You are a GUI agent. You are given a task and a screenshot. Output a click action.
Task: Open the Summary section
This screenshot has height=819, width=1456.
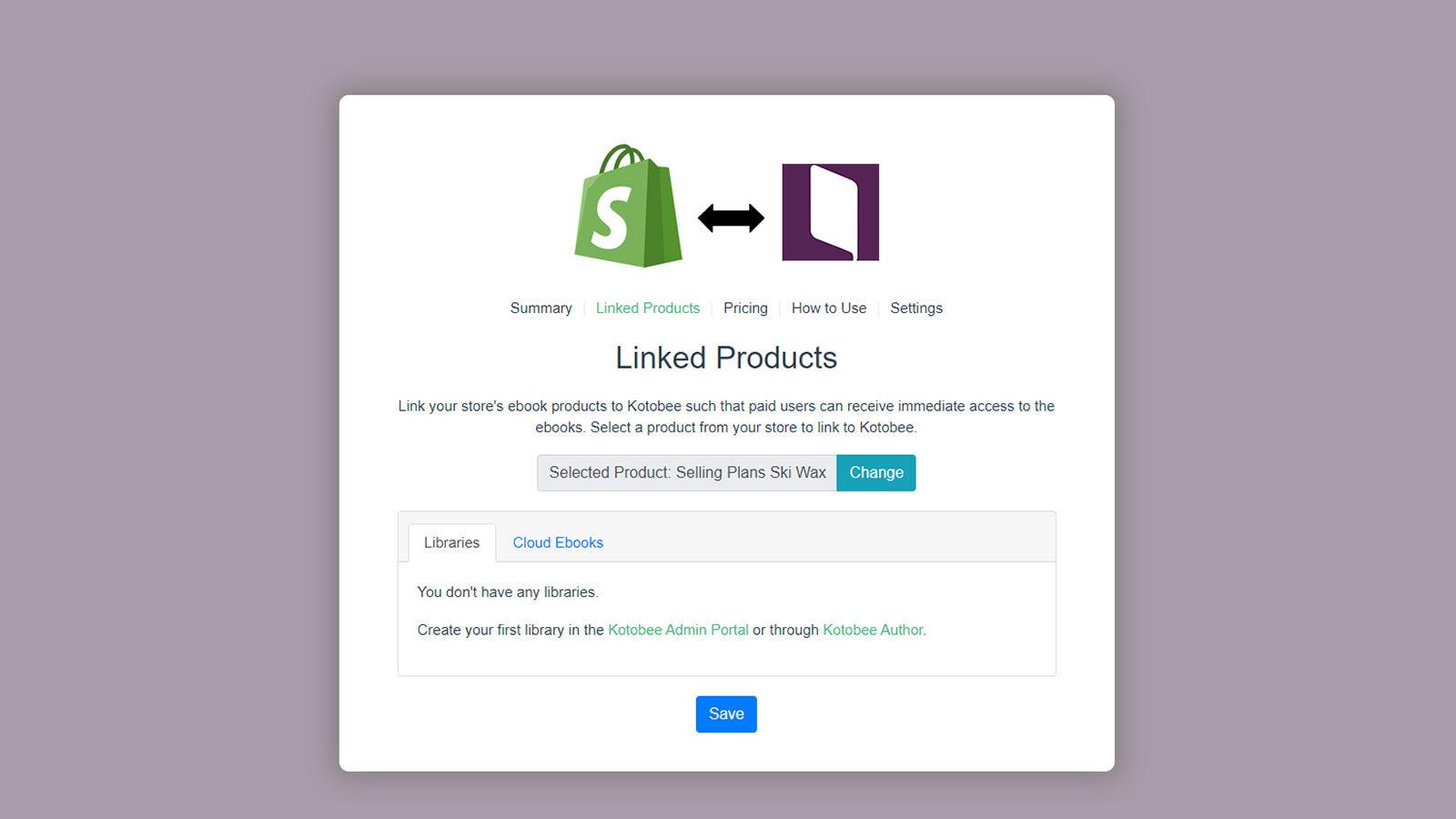pos(541,308)
